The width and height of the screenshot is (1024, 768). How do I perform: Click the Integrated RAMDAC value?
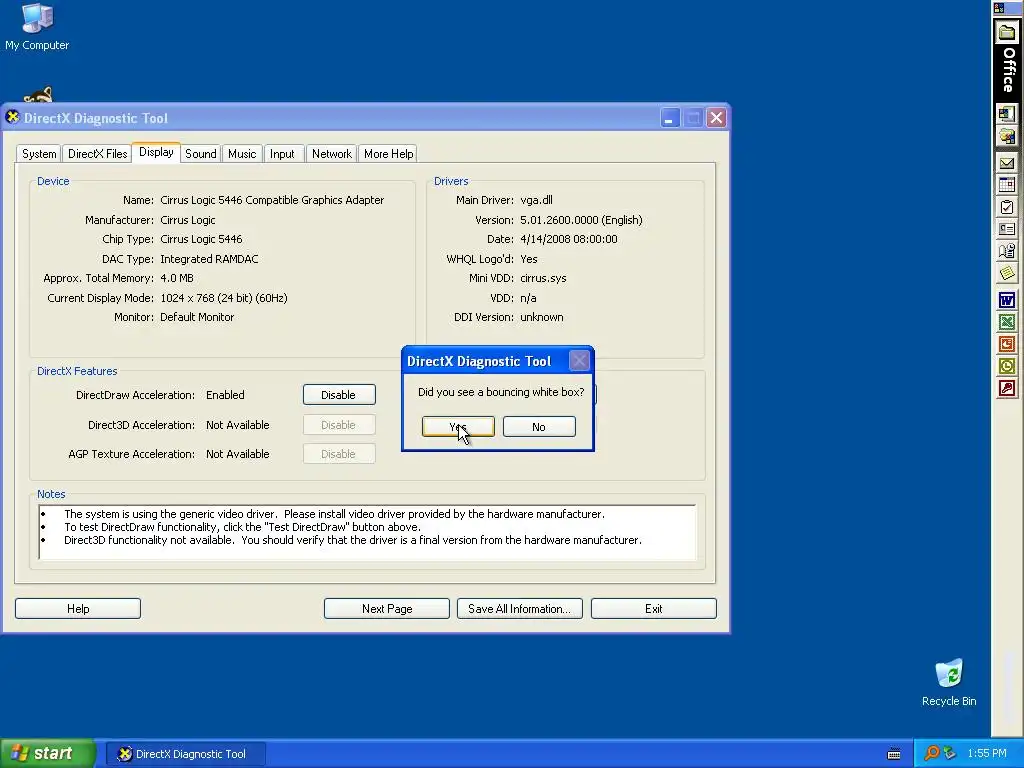coord(209,259)
